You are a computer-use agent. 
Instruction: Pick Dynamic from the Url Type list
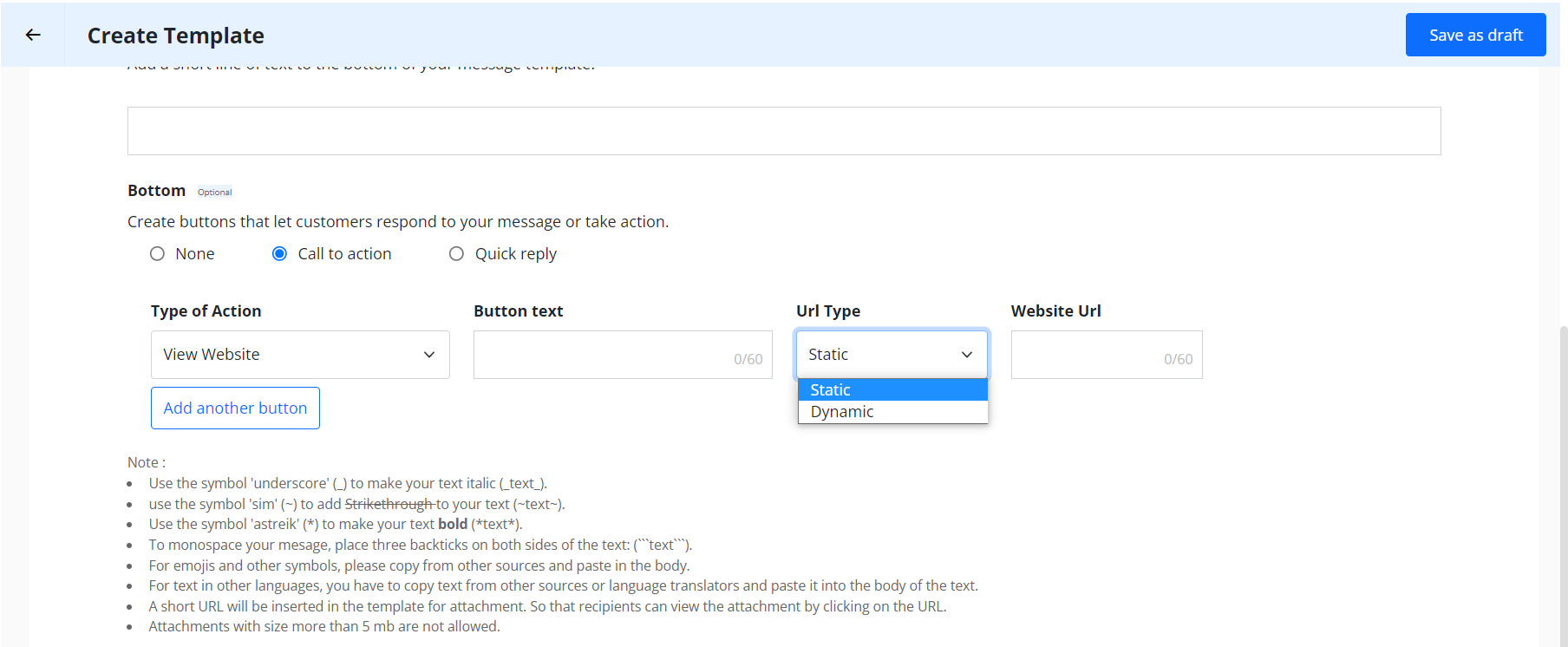[892, 412]
